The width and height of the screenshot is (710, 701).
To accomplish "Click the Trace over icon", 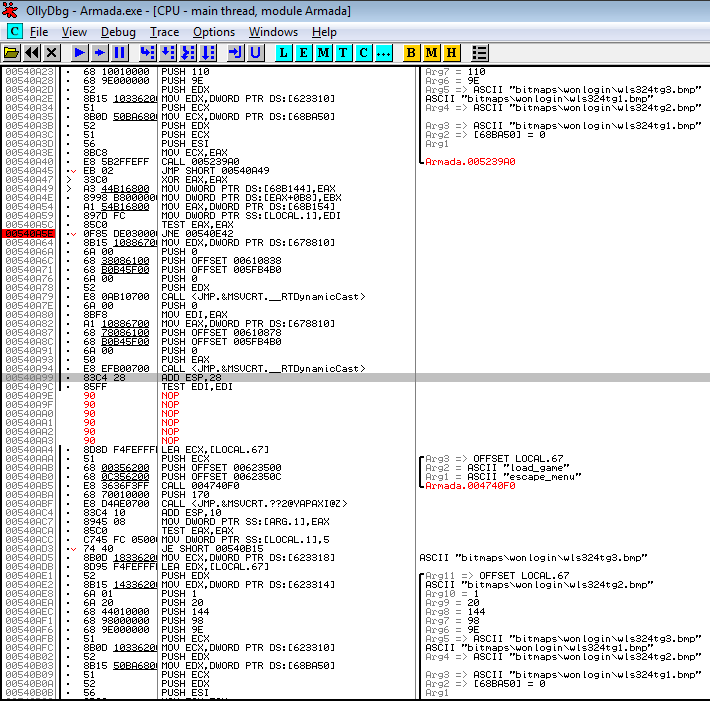I will 208,53.
